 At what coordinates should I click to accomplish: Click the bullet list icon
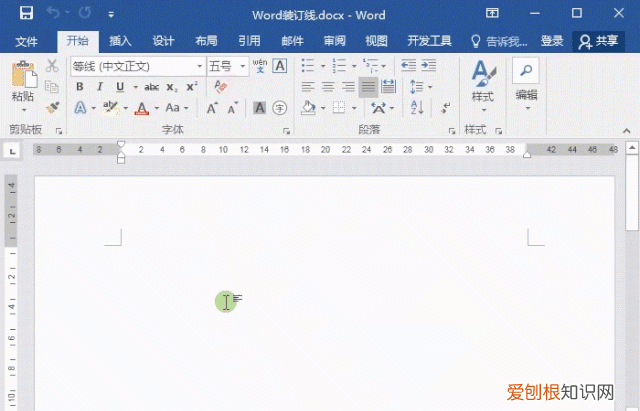tap(308, 65)
